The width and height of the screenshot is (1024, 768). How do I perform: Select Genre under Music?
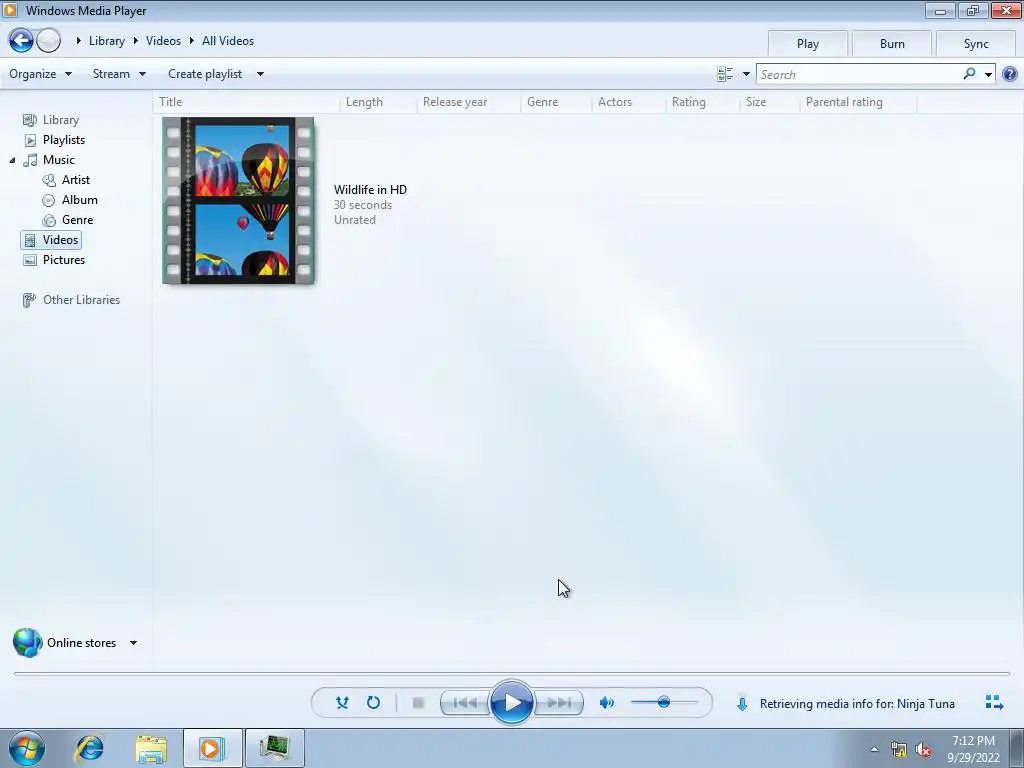tap(77, 220)
